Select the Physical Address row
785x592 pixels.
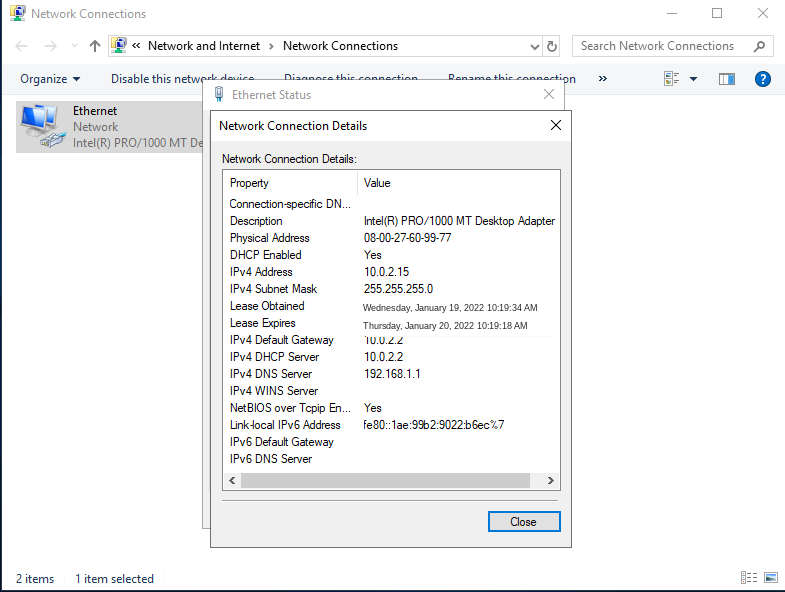coord(391,238)
